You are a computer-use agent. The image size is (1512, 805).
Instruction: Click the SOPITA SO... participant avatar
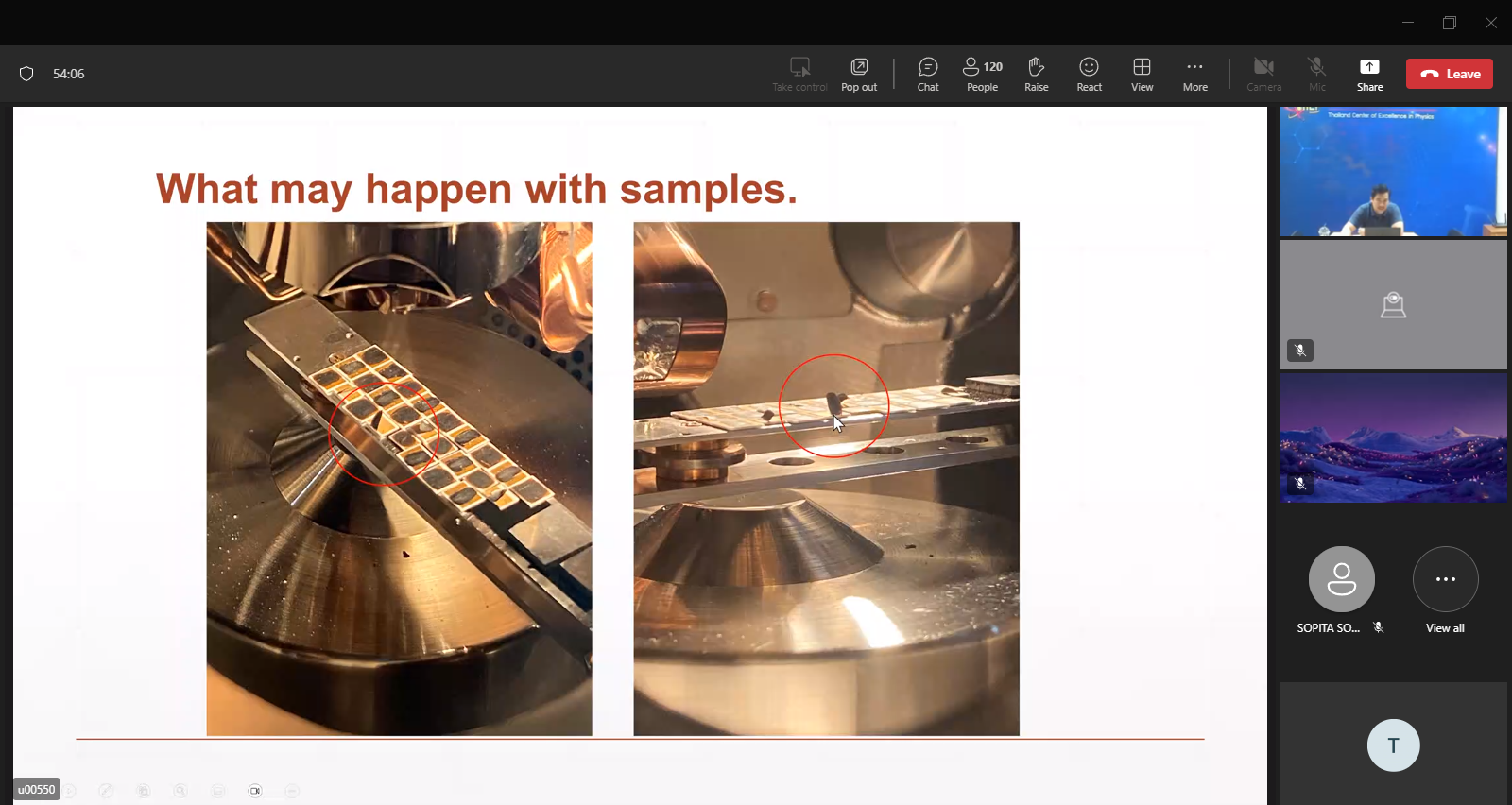[1341, 579]
